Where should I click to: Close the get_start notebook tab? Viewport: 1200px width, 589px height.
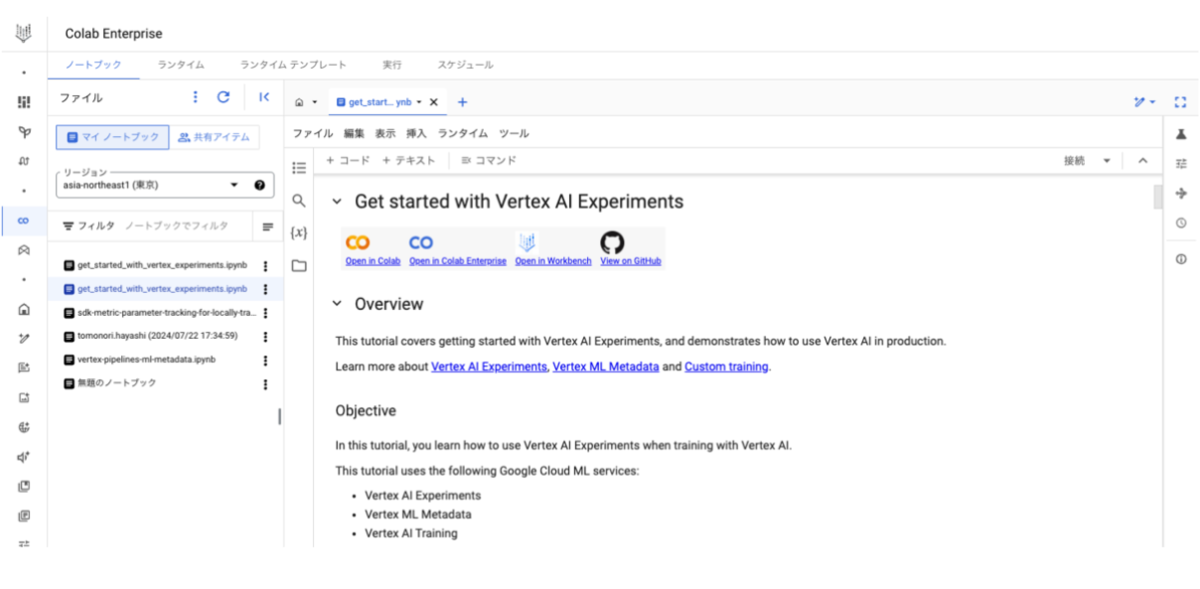pyautogui.click(x=433, y=102)
